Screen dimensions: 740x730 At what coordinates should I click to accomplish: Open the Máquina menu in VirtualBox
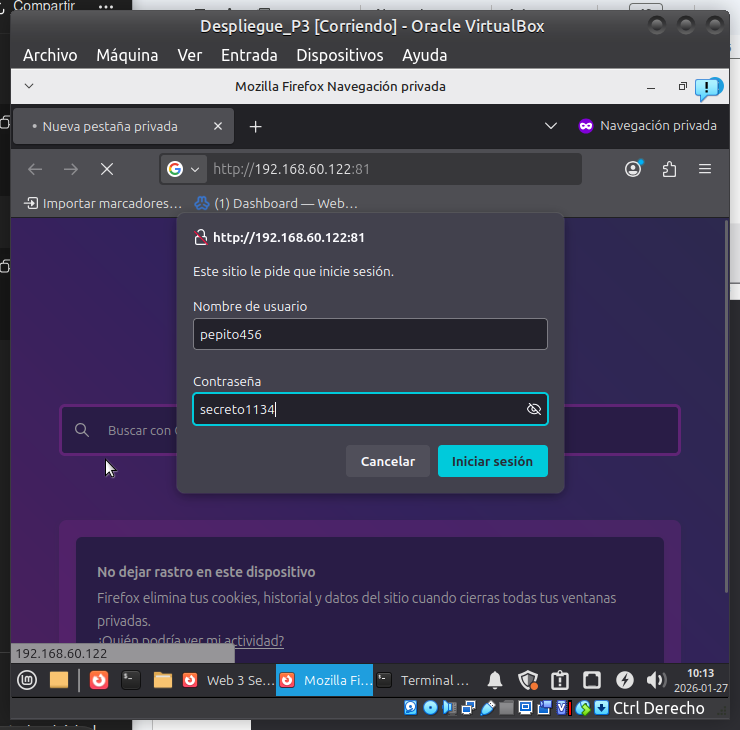coord(127,55)
